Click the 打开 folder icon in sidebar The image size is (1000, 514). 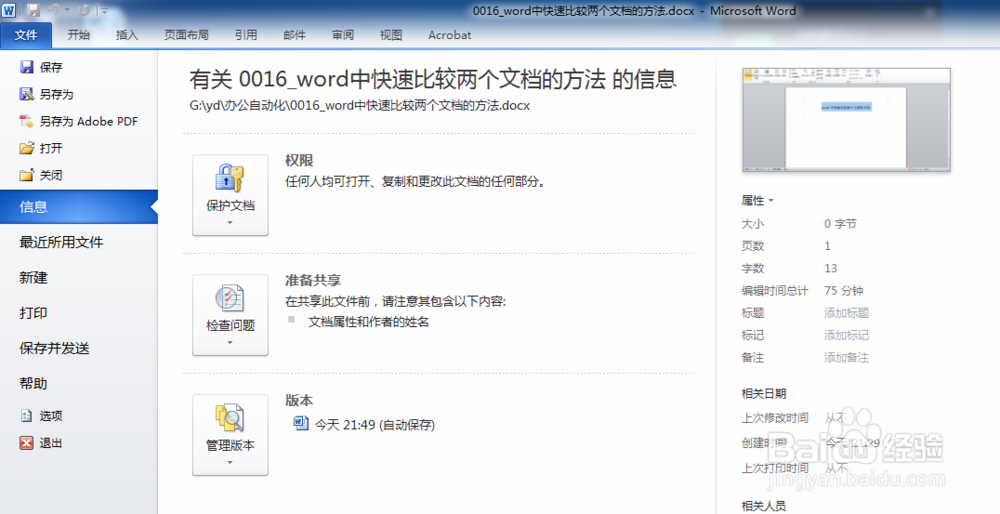click(26, 148)
